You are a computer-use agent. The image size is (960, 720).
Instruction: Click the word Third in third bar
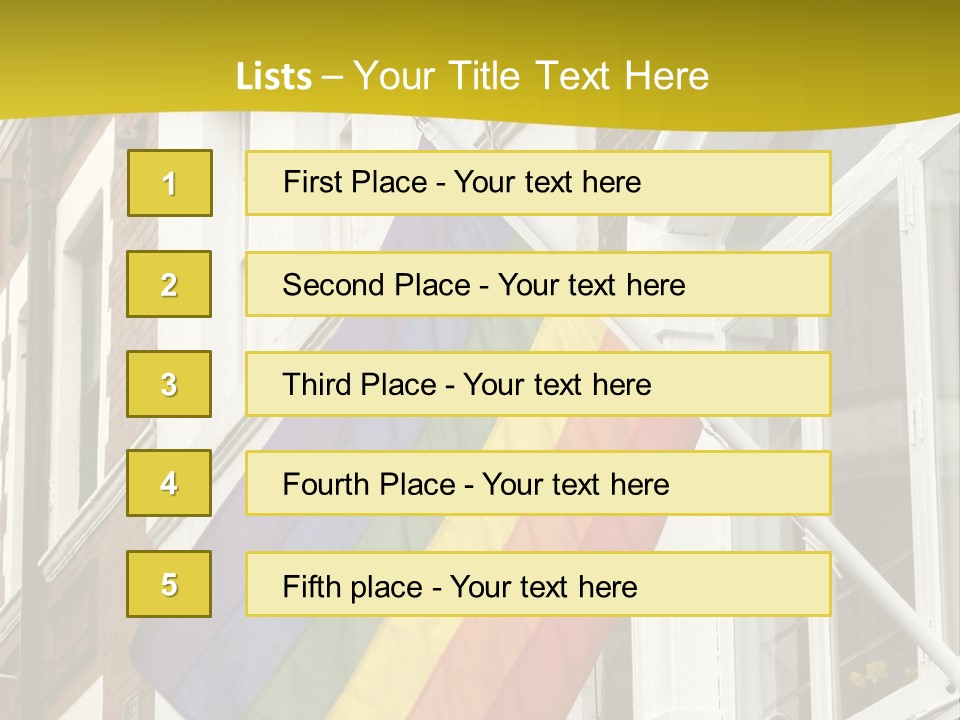[316, 384]
